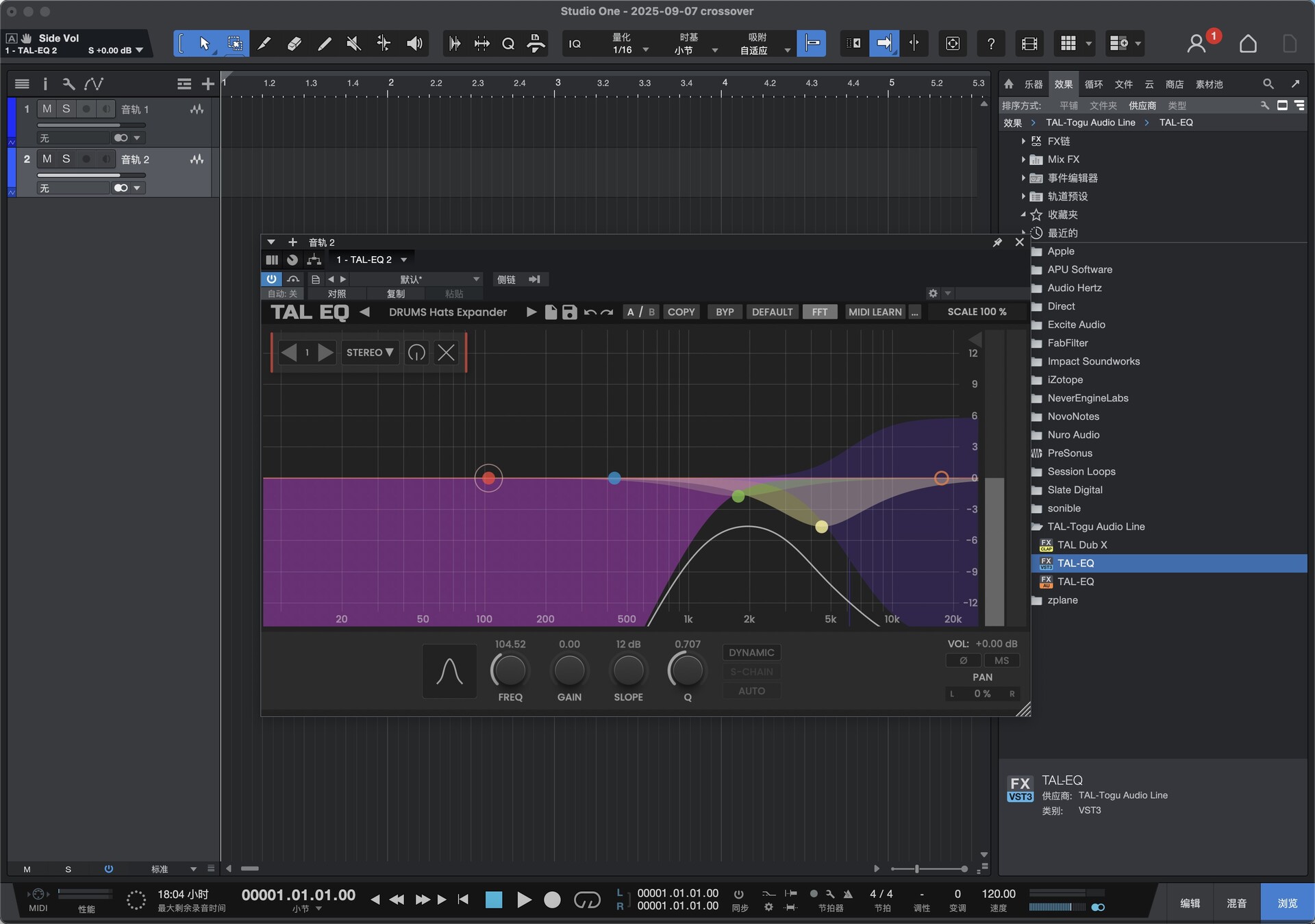Select the Eraser tool

294,44
